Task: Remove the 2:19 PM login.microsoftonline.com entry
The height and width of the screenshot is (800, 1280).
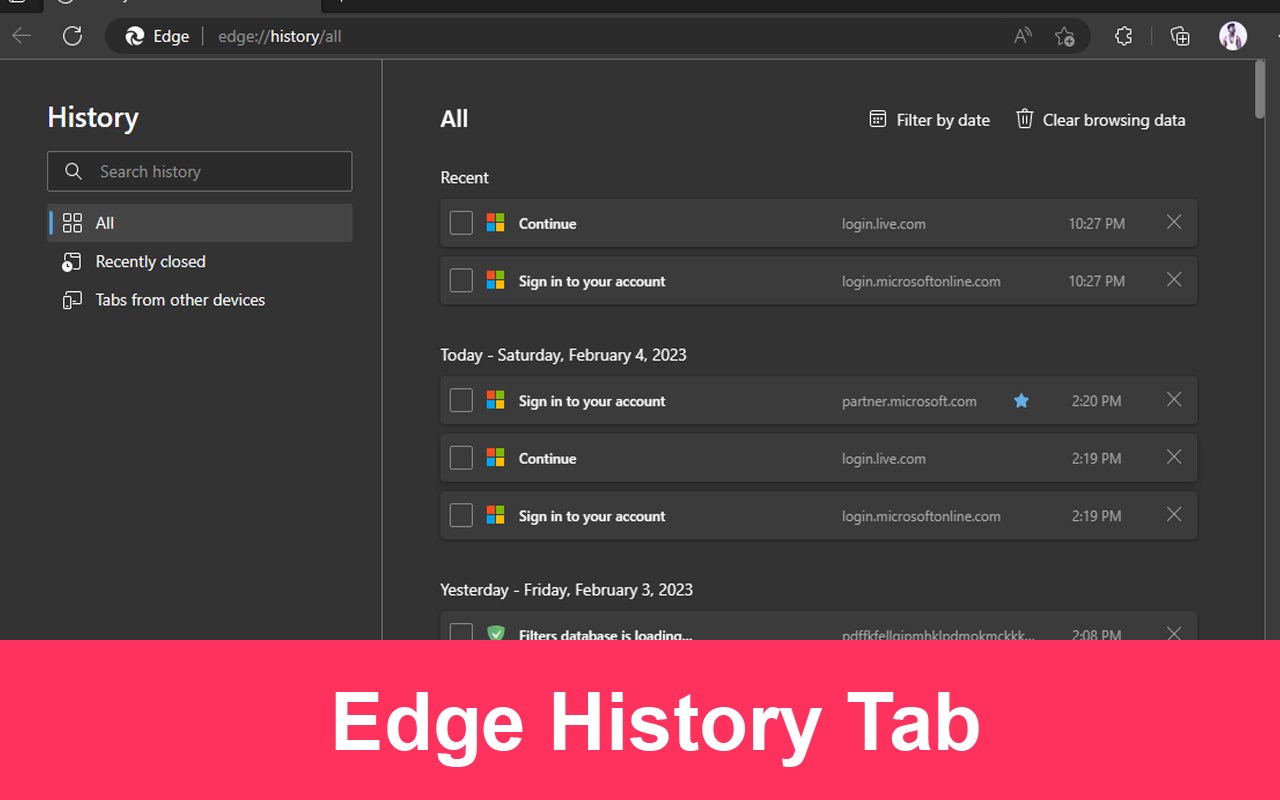Action: [x=1174, y=515]
